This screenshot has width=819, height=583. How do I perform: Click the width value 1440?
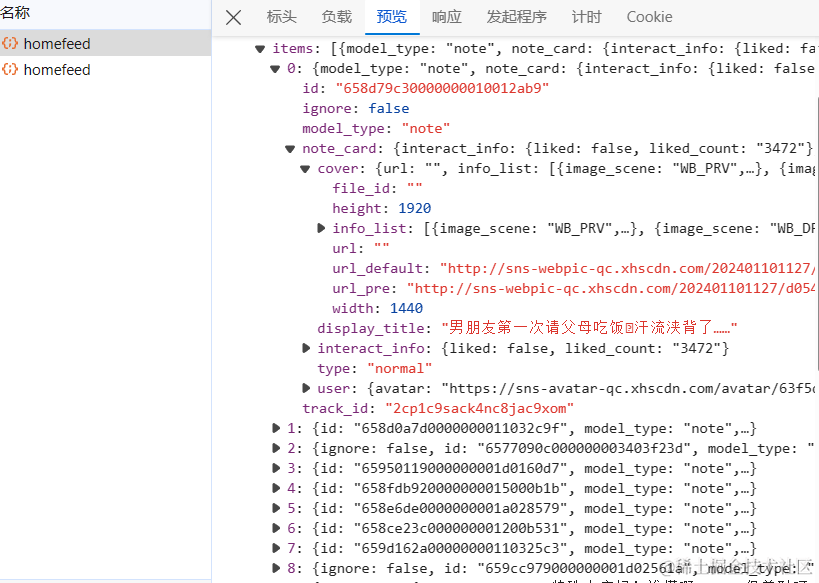point(406,308)
